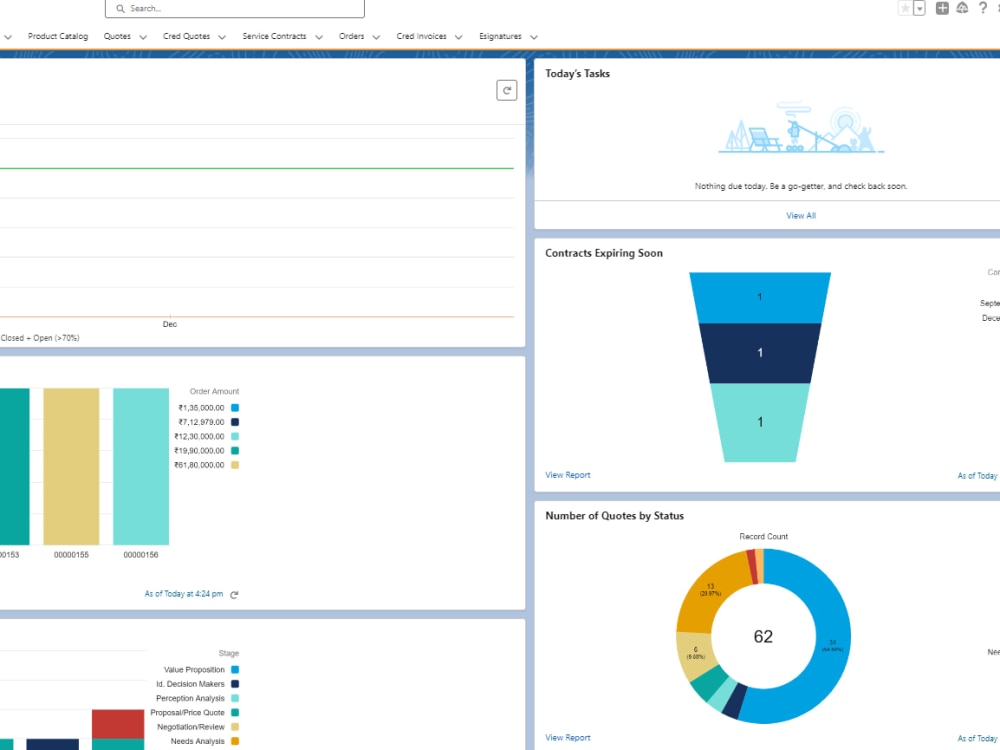Expand the favorites list dropdown arrow
The image size is (1000, 750).
(920, 8)
